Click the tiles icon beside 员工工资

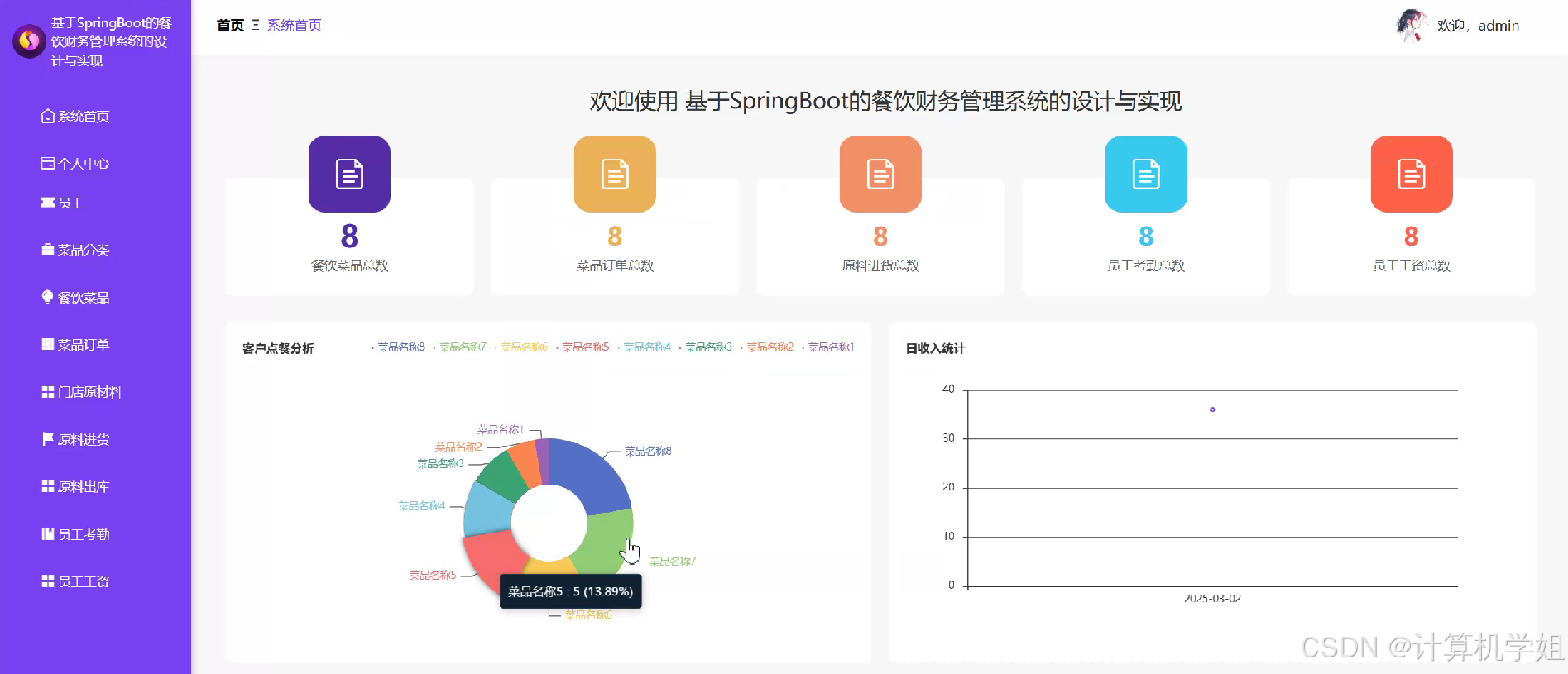click(x=48, y=581)
